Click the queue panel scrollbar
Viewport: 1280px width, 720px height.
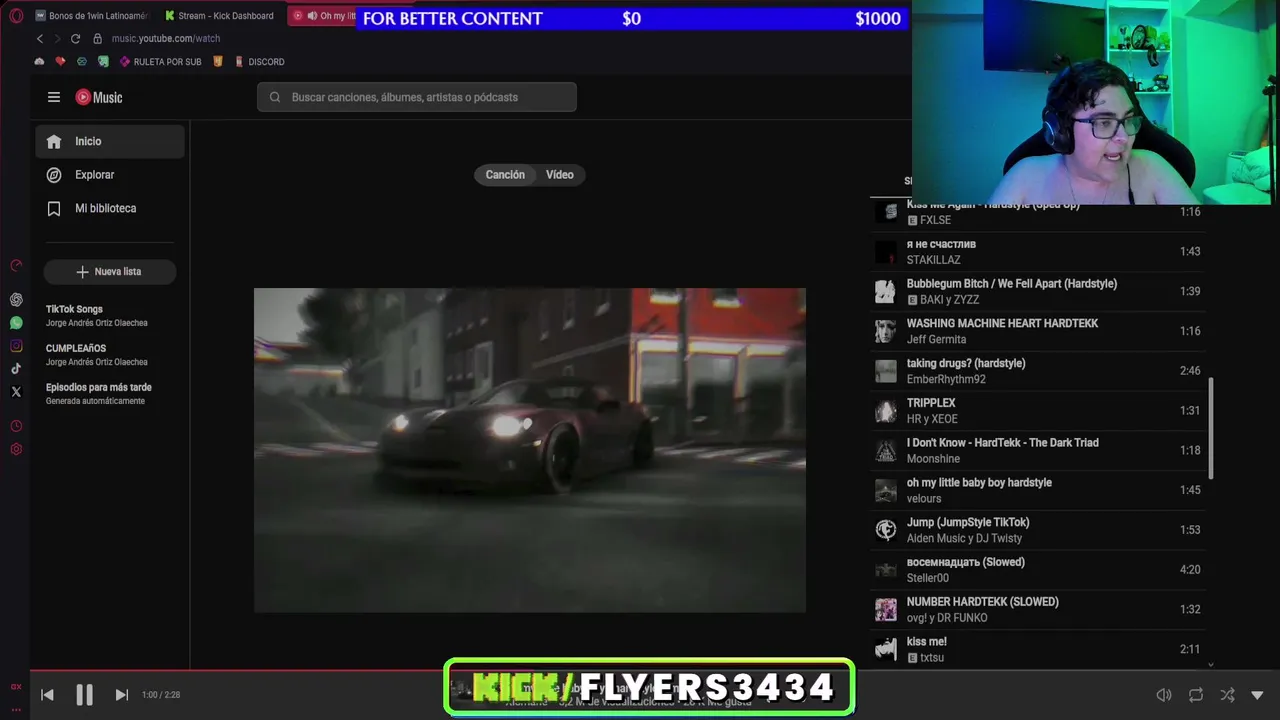click(1211, 428)
